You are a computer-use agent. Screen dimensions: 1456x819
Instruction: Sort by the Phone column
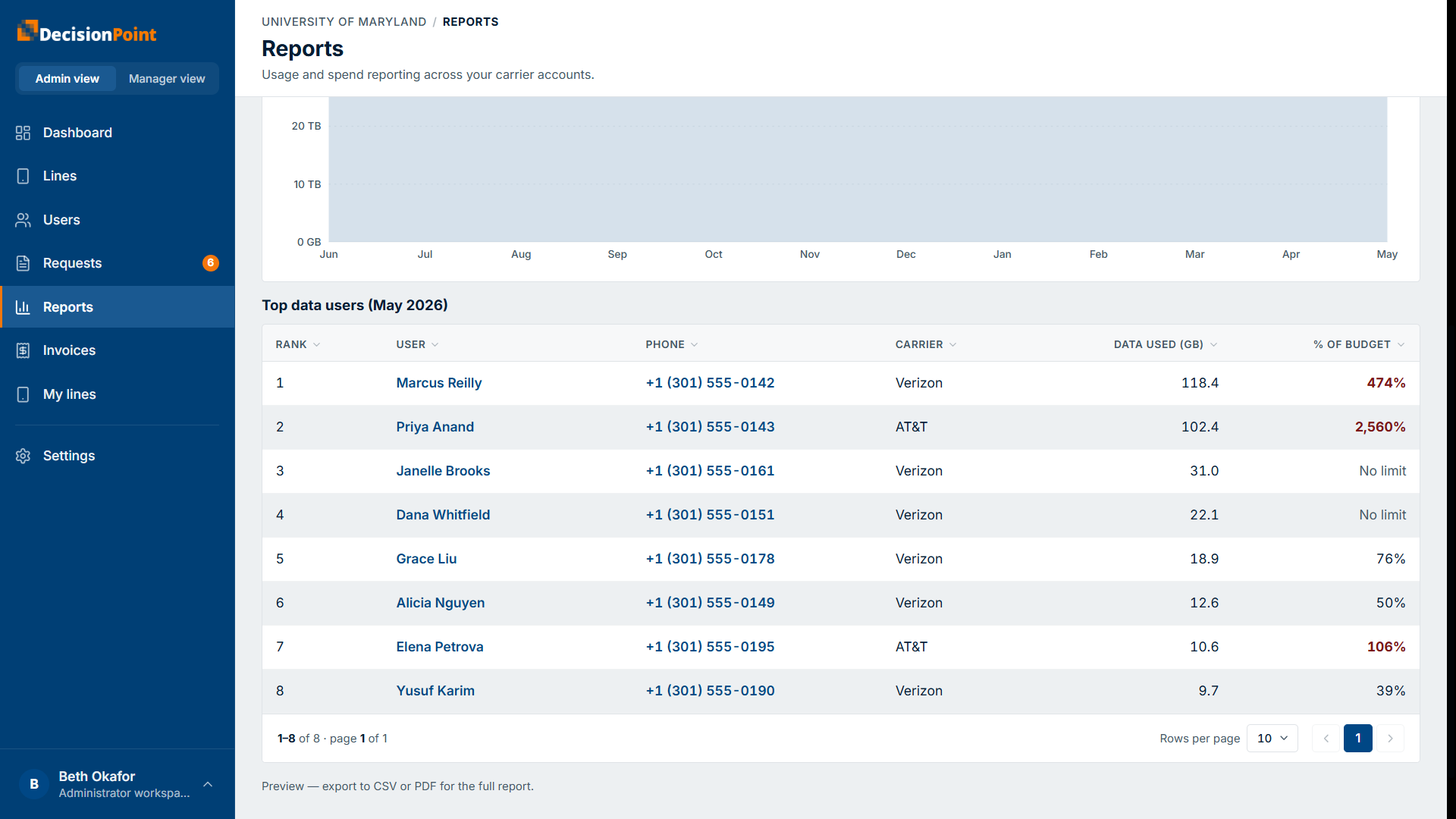672,344
